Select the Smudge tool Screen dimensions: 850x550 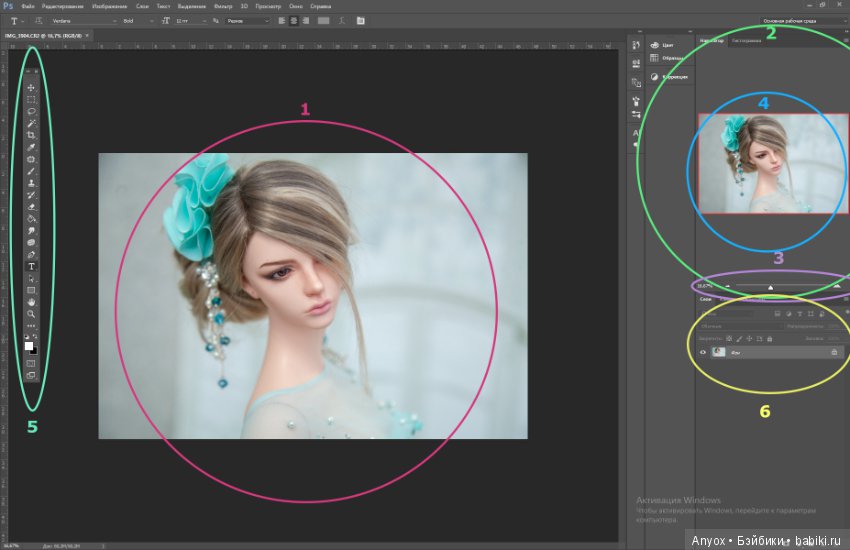tap(31, 231)
